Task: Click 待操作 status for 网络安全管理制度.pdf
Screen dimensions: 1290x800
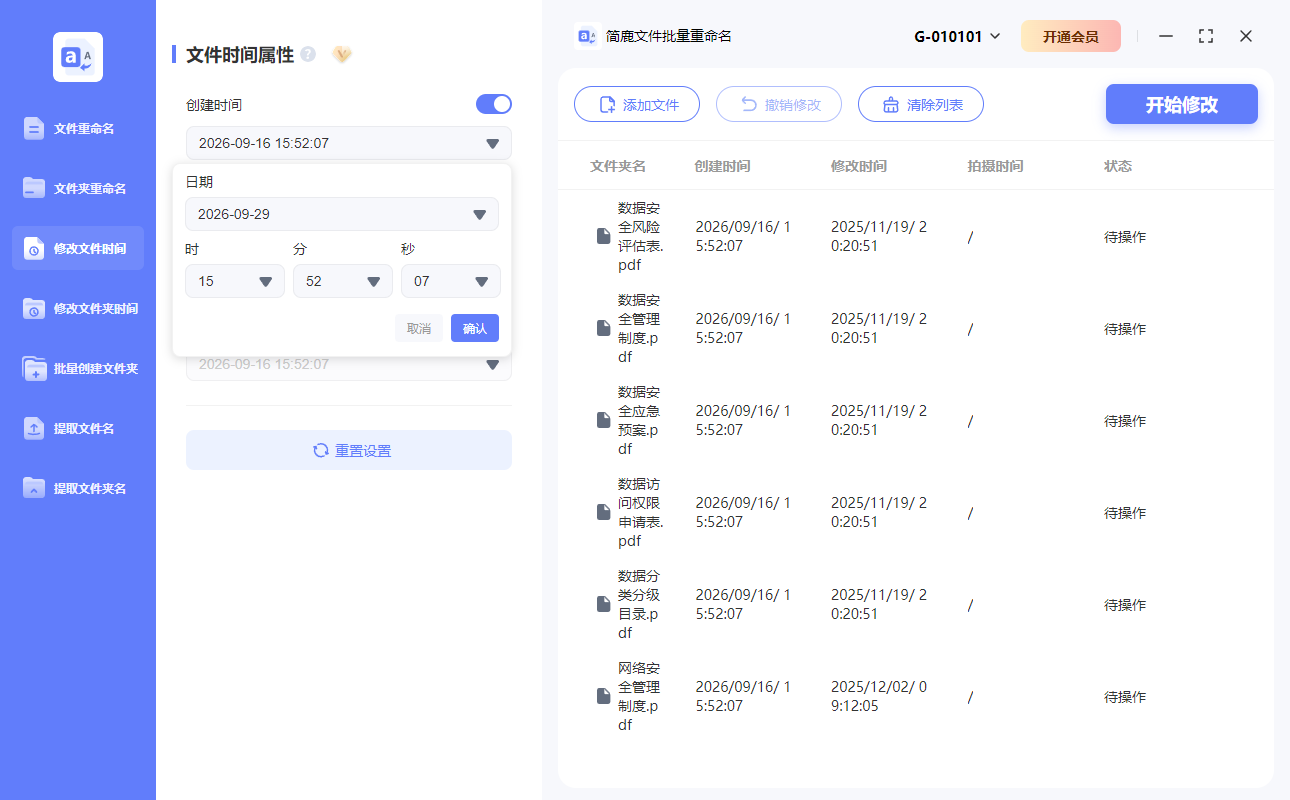Action: [x=1125, y=697]
